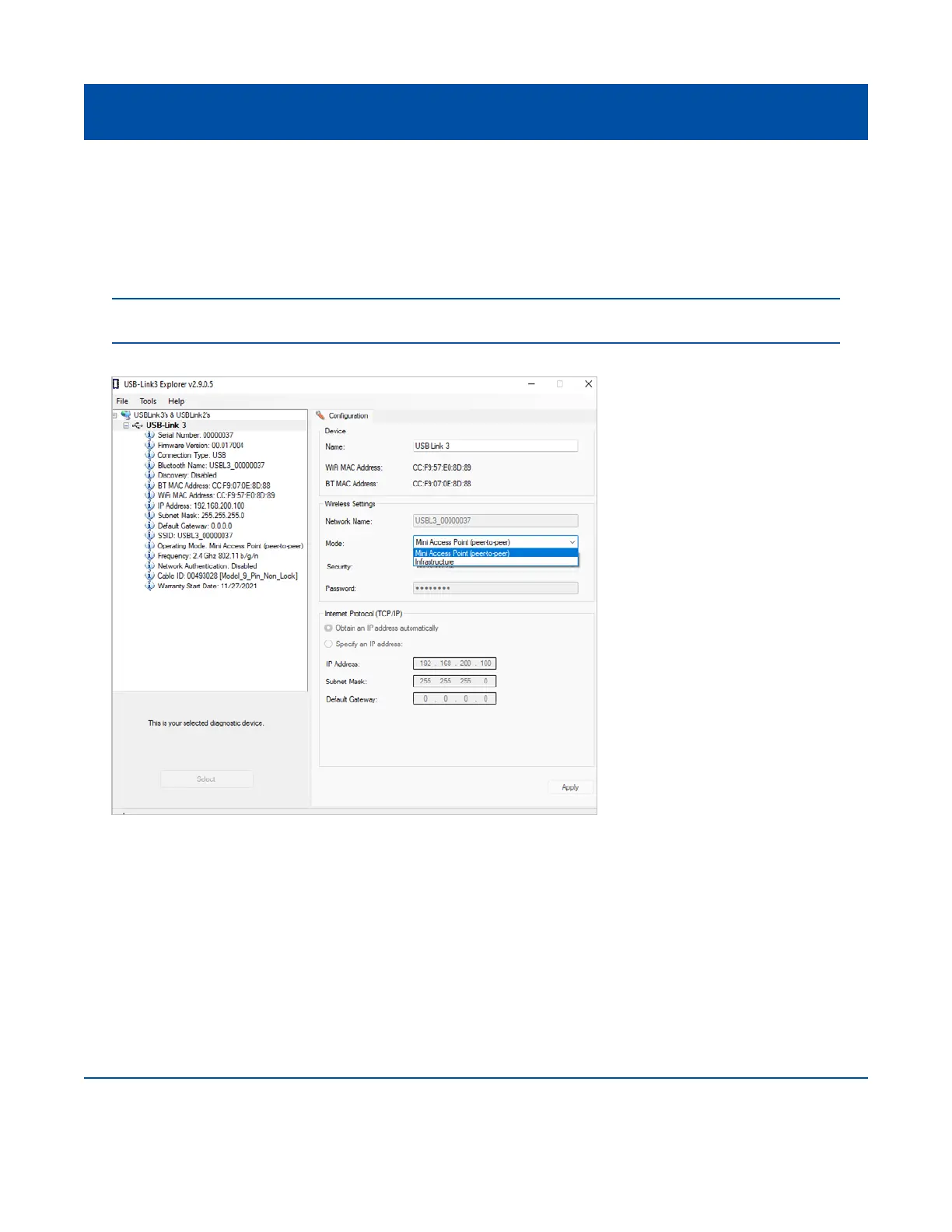Click the IP Address field 192.168.200.100

point(454,663)
